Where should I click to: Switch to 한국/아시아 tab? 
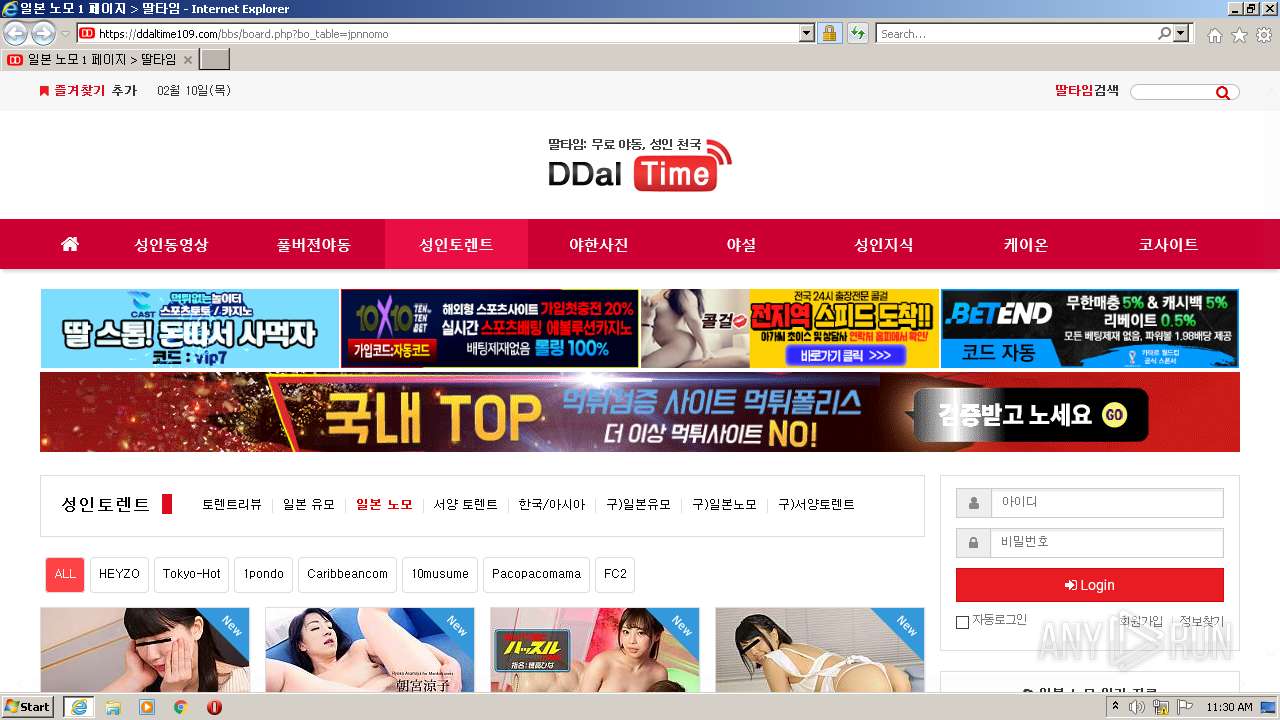(552, 504)
